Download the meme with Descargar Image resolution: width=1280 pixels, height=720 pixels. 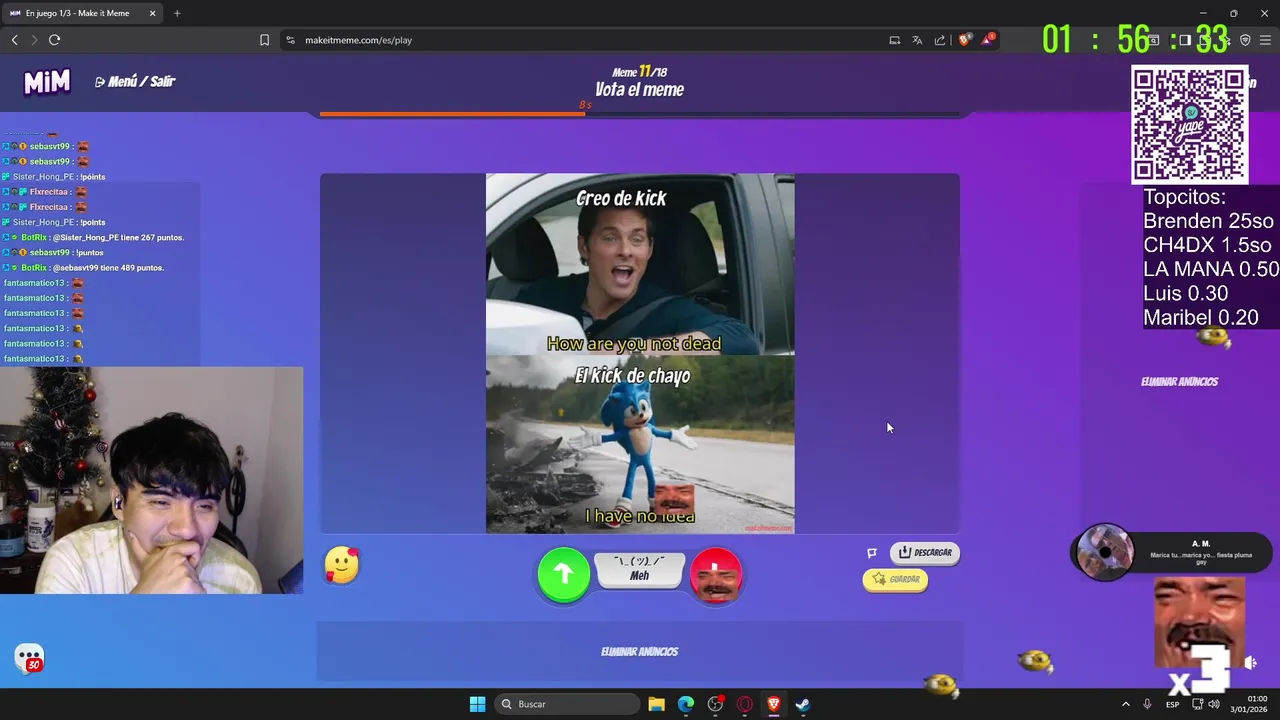[925, 552]
